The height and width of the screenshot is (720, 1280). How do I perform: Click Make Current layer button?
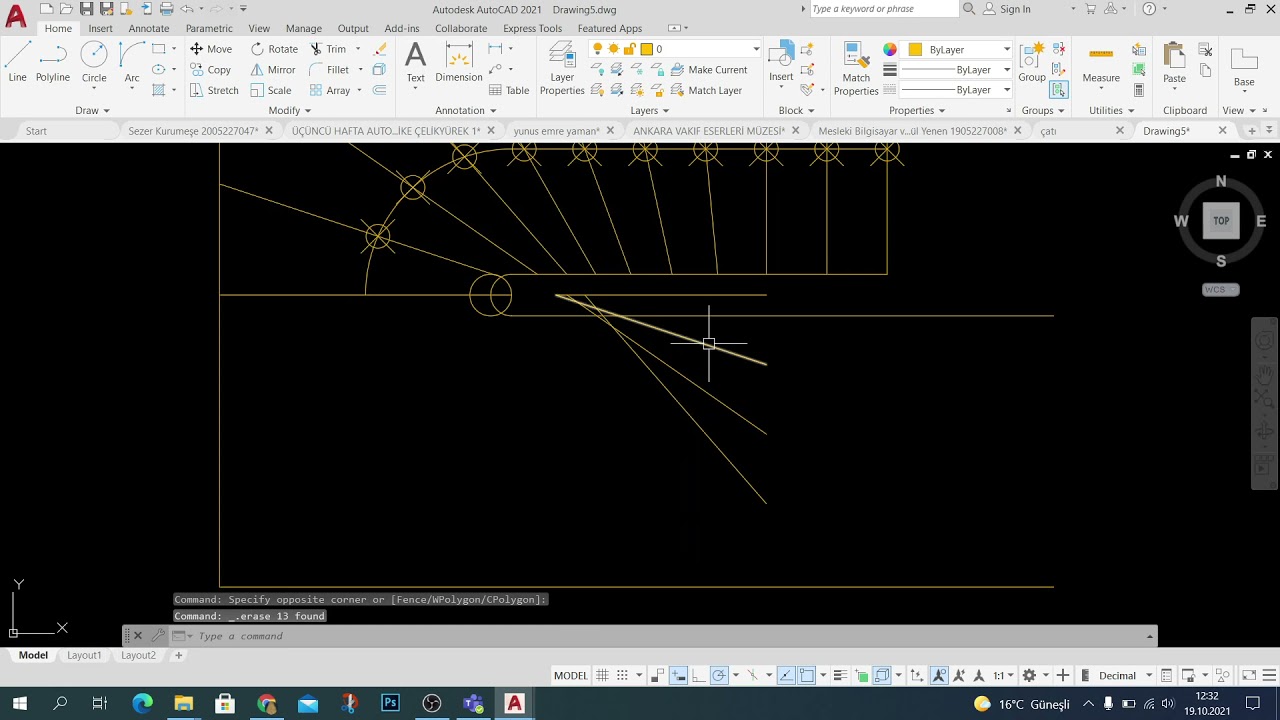[708, 70]
